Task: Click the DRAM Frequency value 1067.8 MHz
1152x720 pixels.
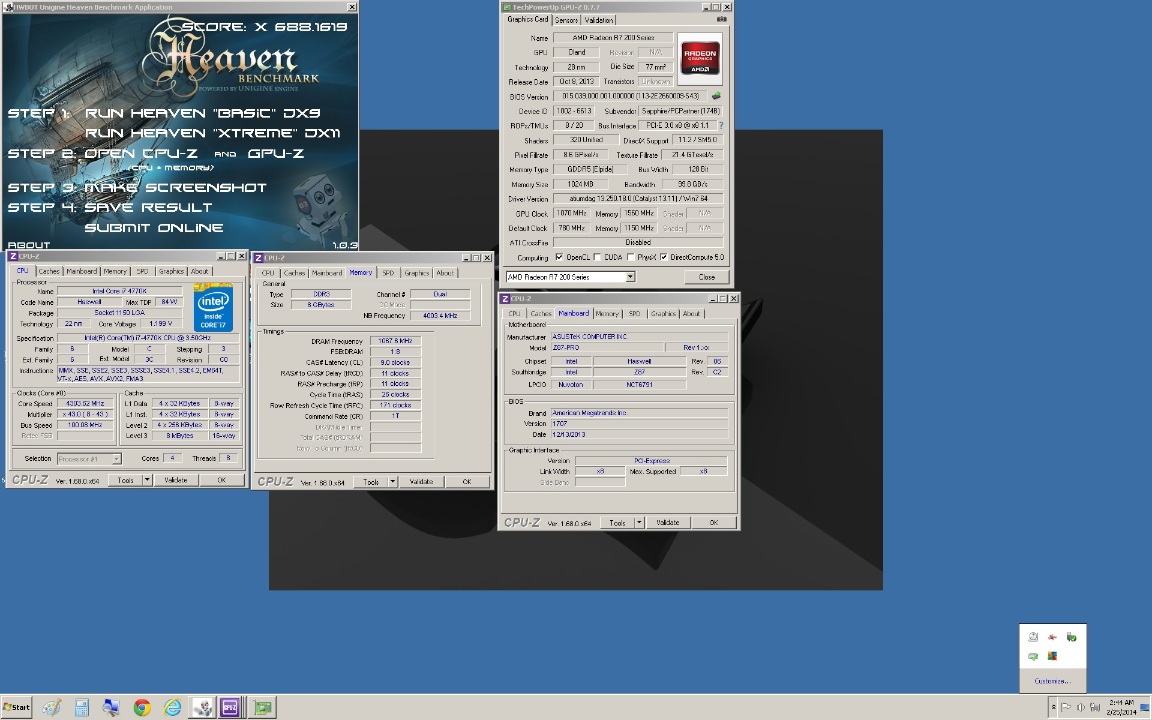Action: click(395, 341)
